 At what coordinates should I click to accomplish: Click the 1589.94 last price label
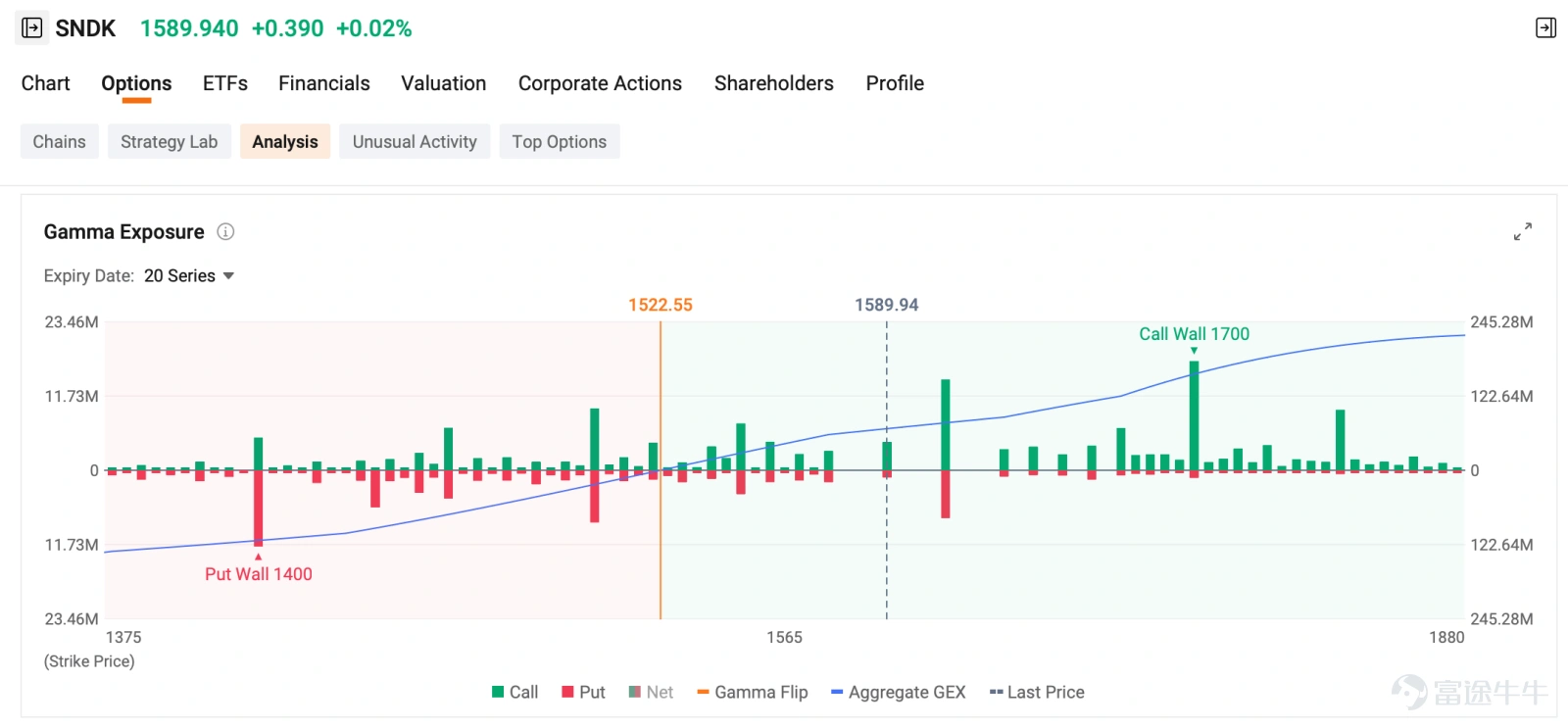coord(887,305)
